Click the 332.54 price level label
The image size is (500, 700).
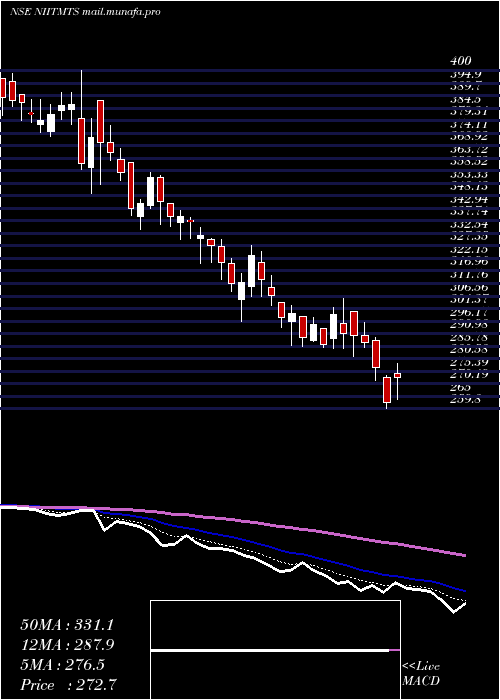coord(468,224)
